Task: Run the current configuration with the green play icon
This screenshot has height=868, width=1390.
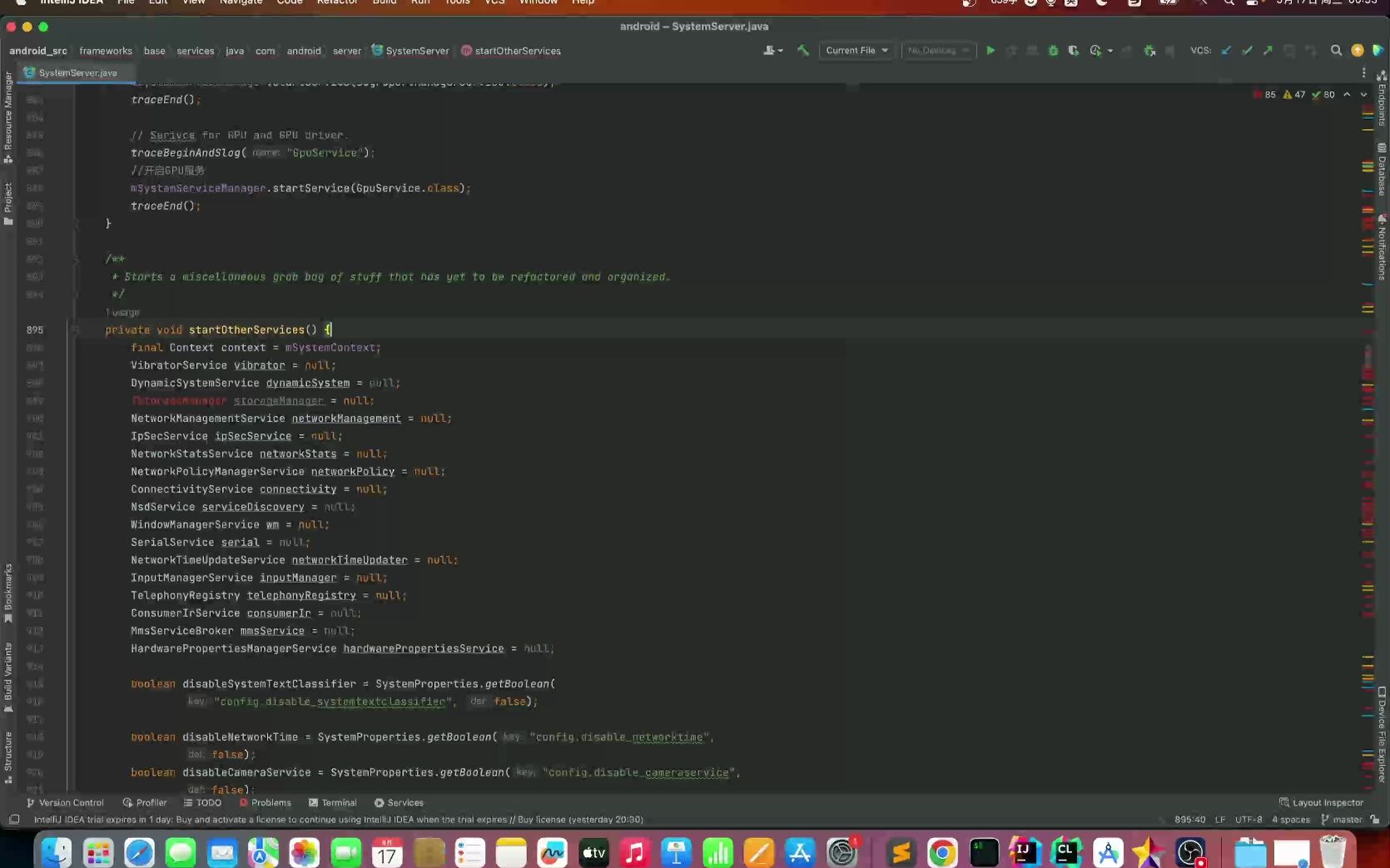Action: coord(990,51)
